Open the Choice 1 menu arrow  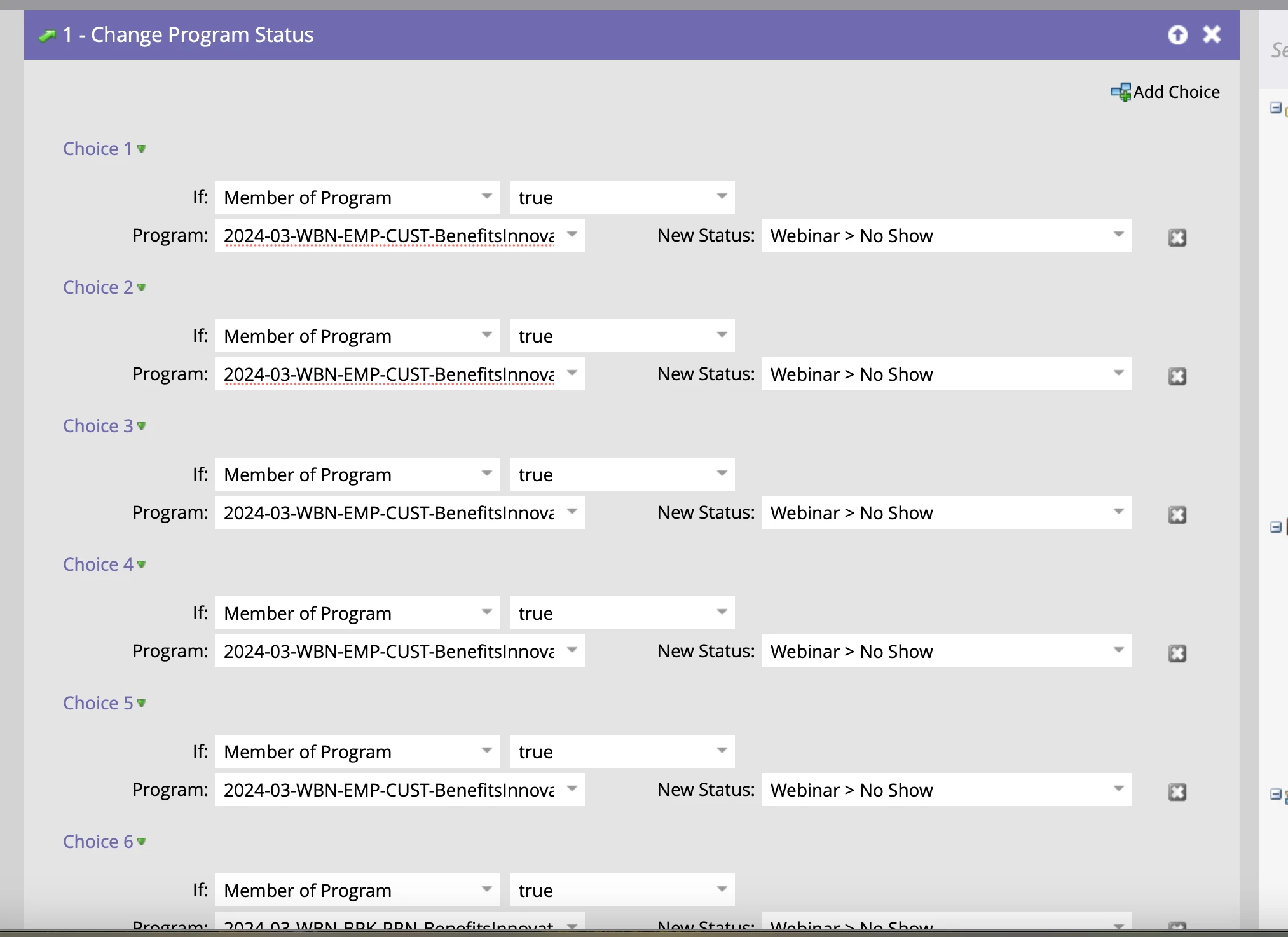(x=142, y=149)
